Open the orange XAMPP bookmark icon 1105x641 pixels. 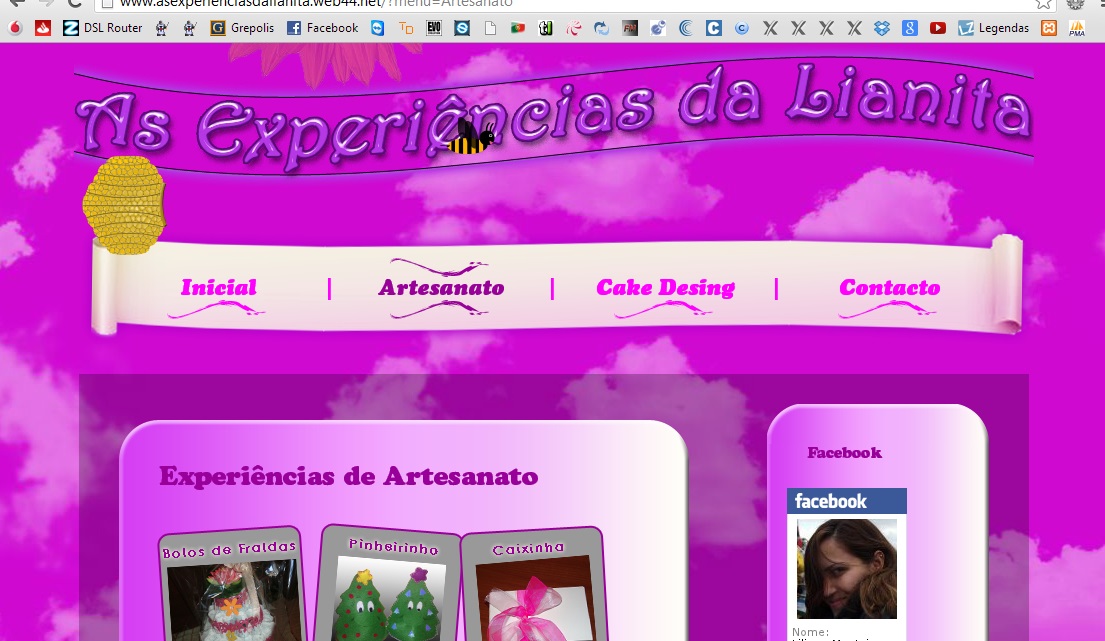point(1049,28)
